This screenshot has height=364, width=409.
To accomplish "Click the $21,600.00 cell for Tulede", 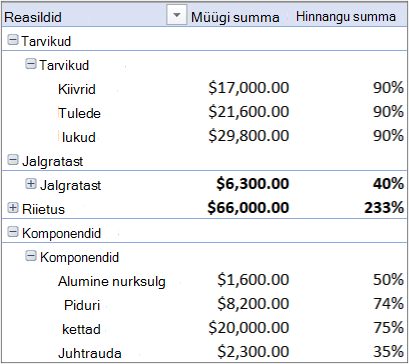I will pyautogui.click(x=249, y=112).
